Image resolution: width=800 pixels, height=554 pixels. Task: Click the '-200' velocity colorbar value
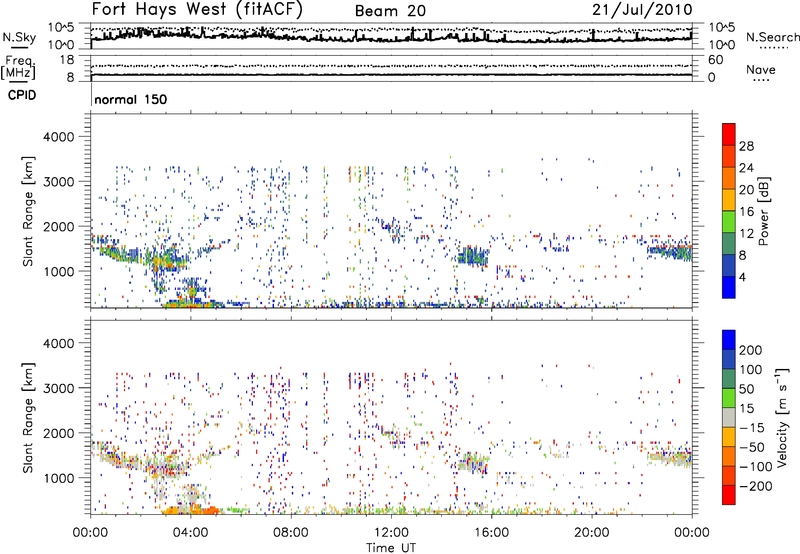click(x=757, y=486)
